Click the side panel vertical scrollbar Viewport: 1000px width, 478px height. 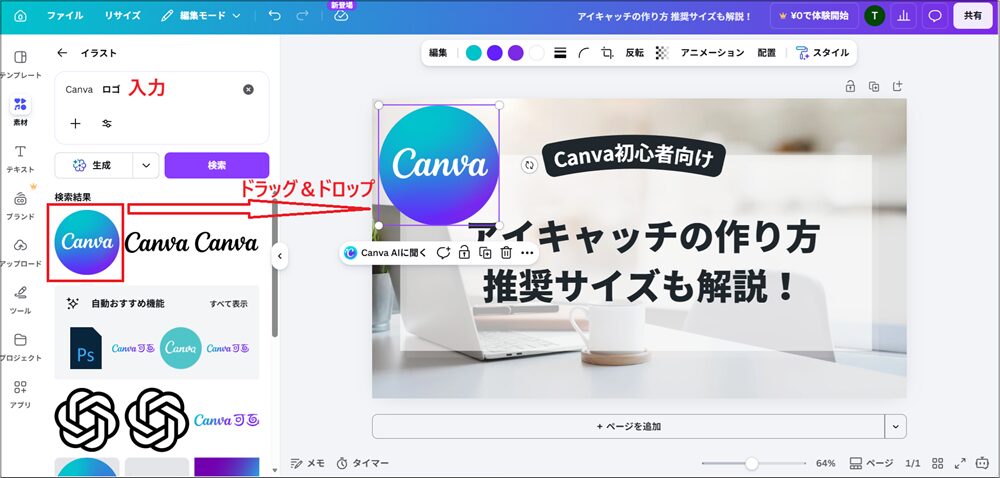[275, 268]
